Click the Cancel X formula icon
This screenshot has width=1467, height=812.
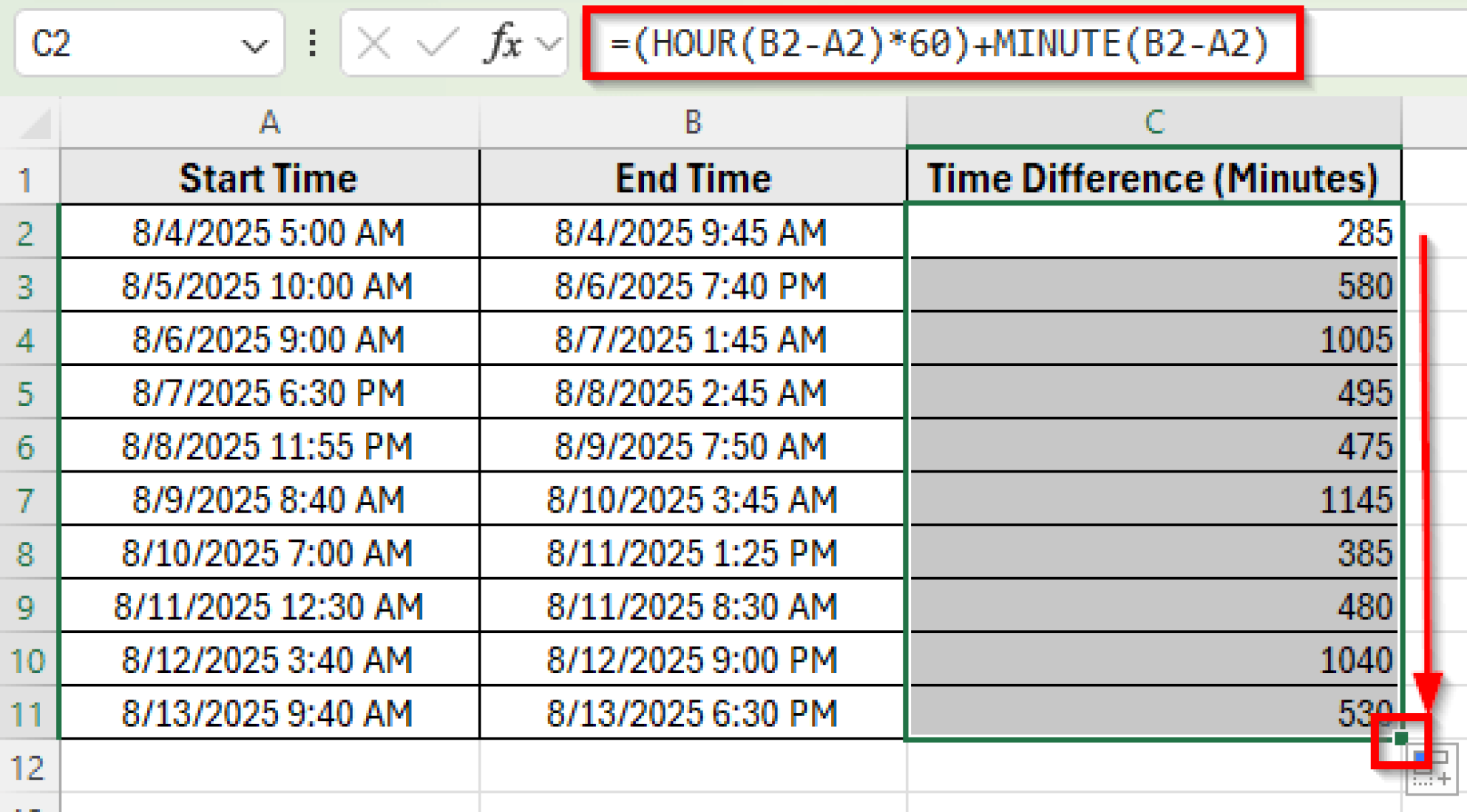coord(374,44)
